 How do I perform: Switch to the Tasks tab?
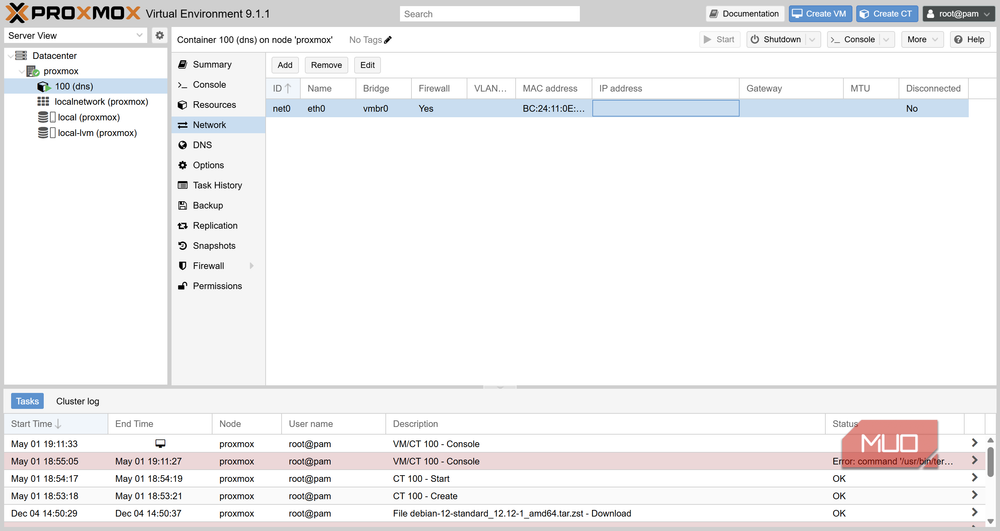(27, 401)
